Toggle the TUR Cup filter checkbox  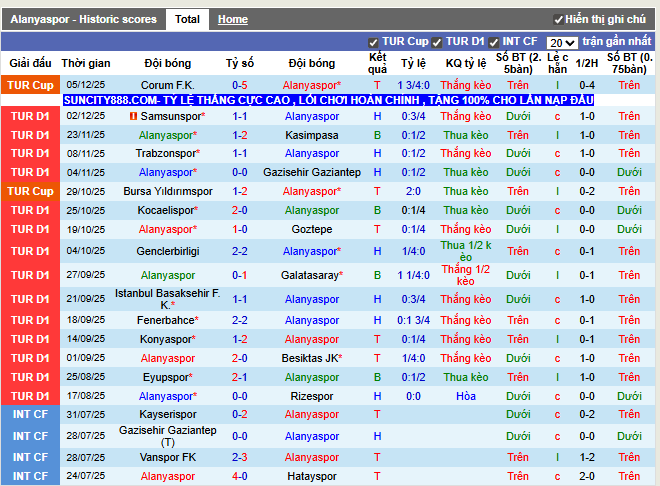pyautogui.click(x=373, y=43)
